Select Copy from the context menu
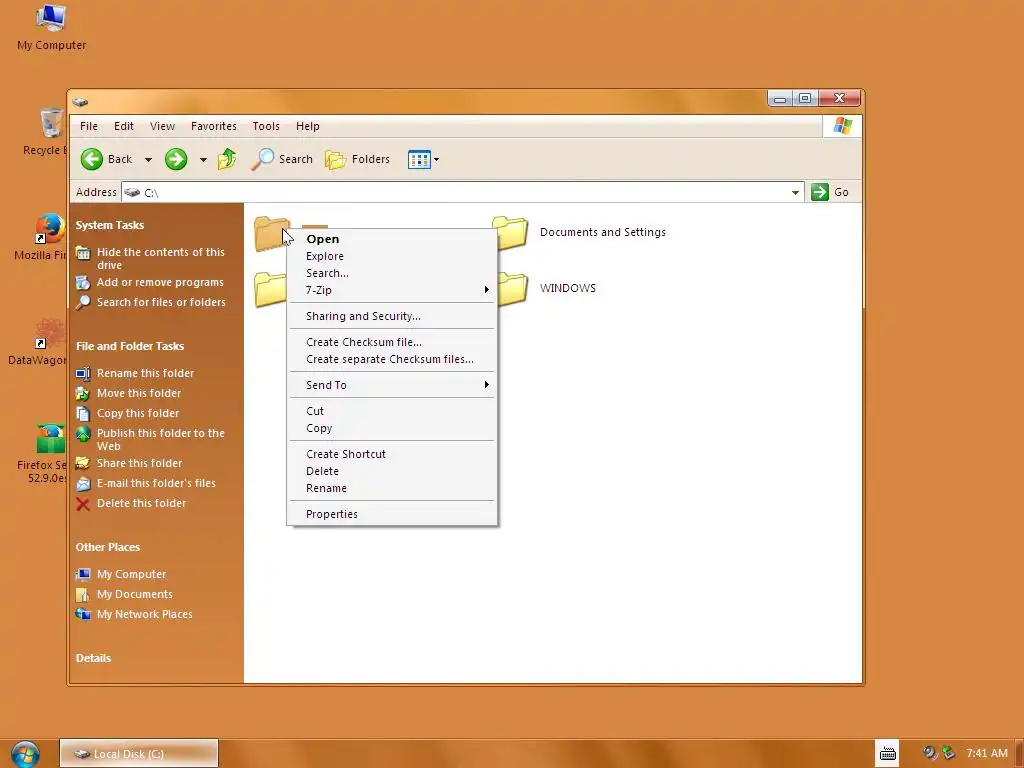The height and width of the screenshot is (768, 1024). pos(392,428)
